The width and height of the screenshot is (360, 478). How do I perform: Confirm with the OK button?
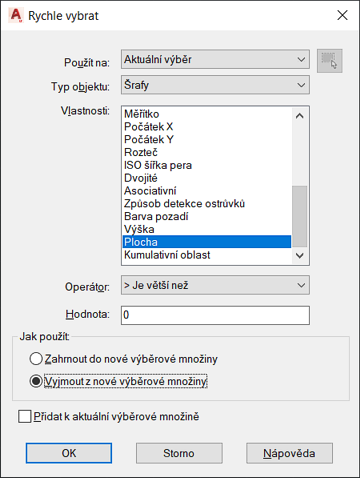(x=69, y=453)
